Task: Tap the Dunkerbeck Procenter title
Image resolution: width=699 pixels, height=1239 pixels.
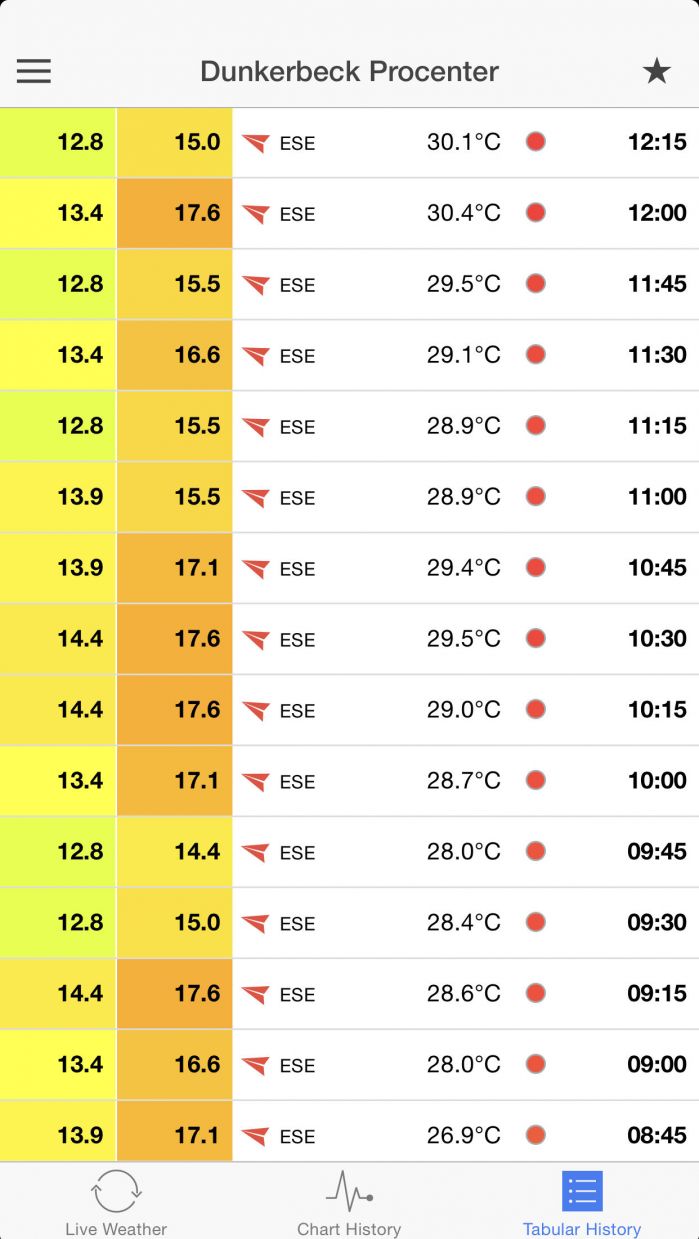Action: click(x=349, y=72)
